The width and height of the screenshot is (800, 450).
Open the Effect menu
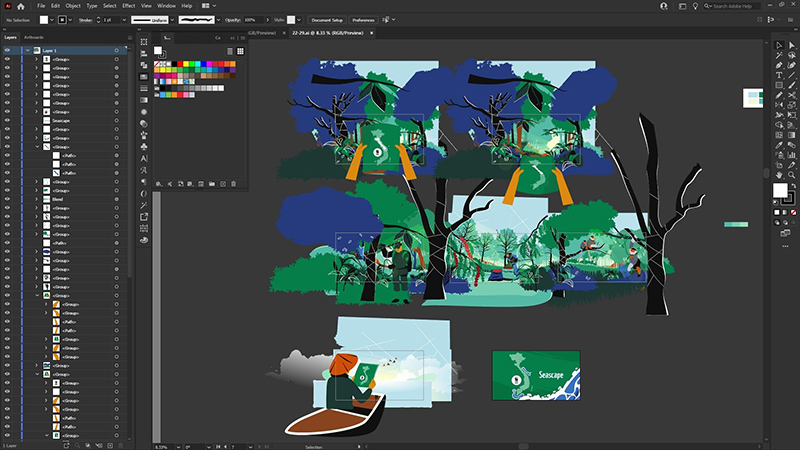coord(129,6)
